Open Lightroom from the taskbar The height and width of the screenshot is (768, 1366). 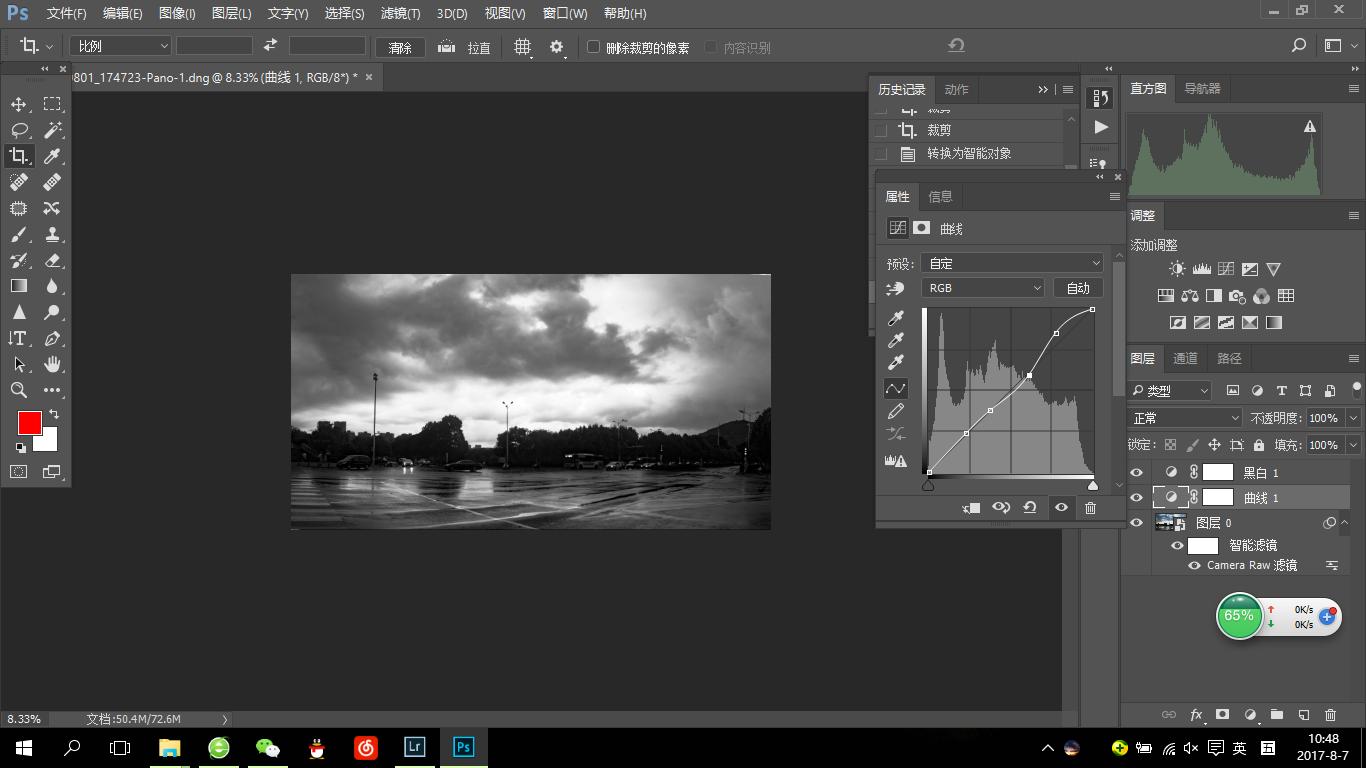tap(414, 747)
